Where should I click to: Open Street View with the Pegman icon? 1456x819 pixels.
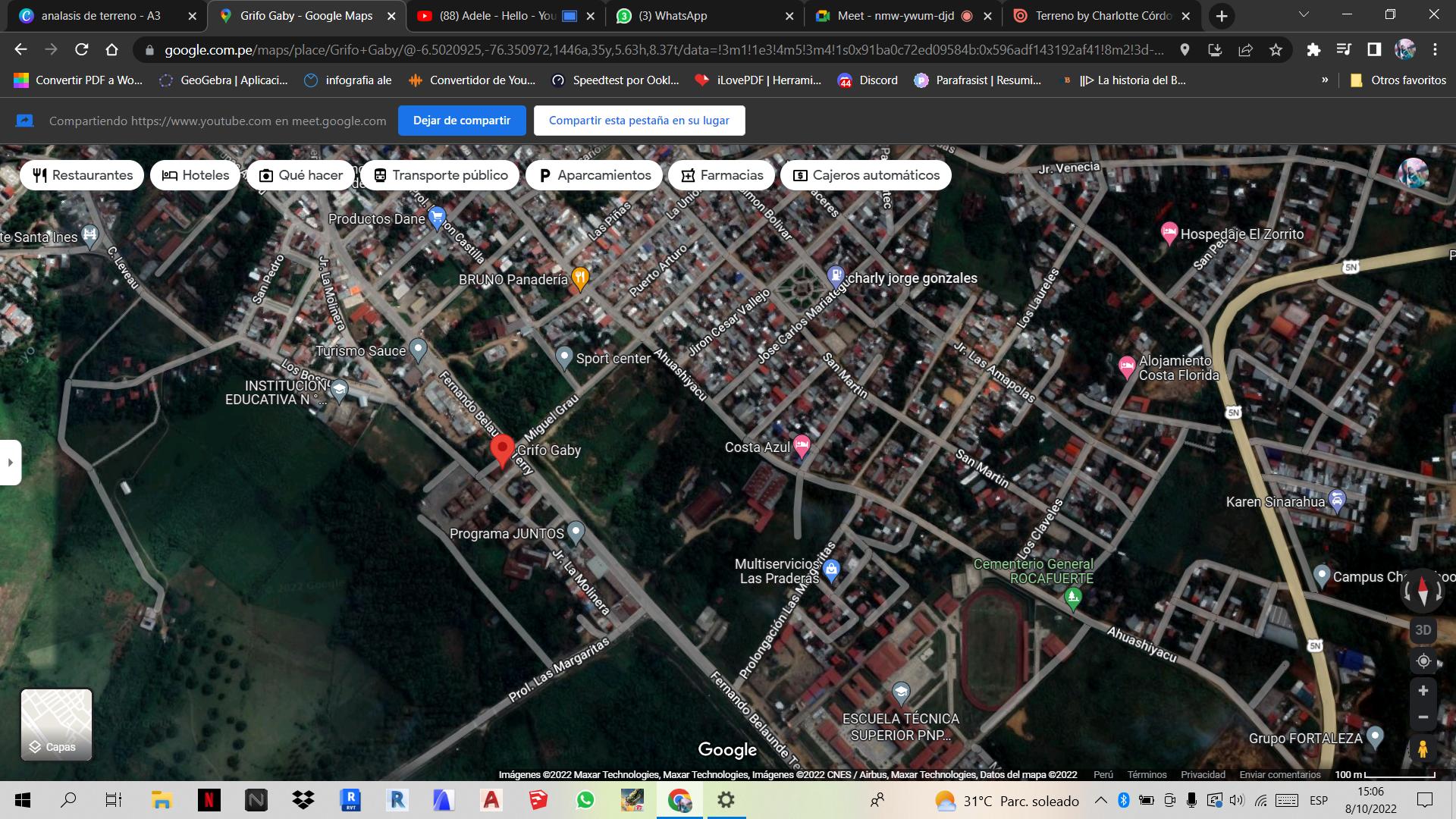(x=1423, y=750)
